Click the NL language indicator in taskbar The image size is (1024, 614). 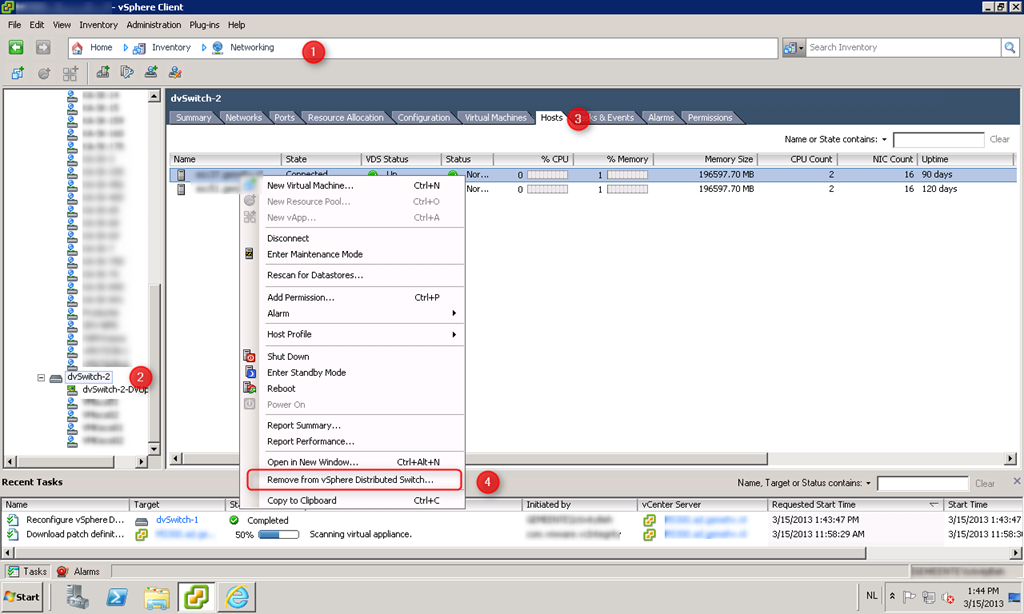872,596
